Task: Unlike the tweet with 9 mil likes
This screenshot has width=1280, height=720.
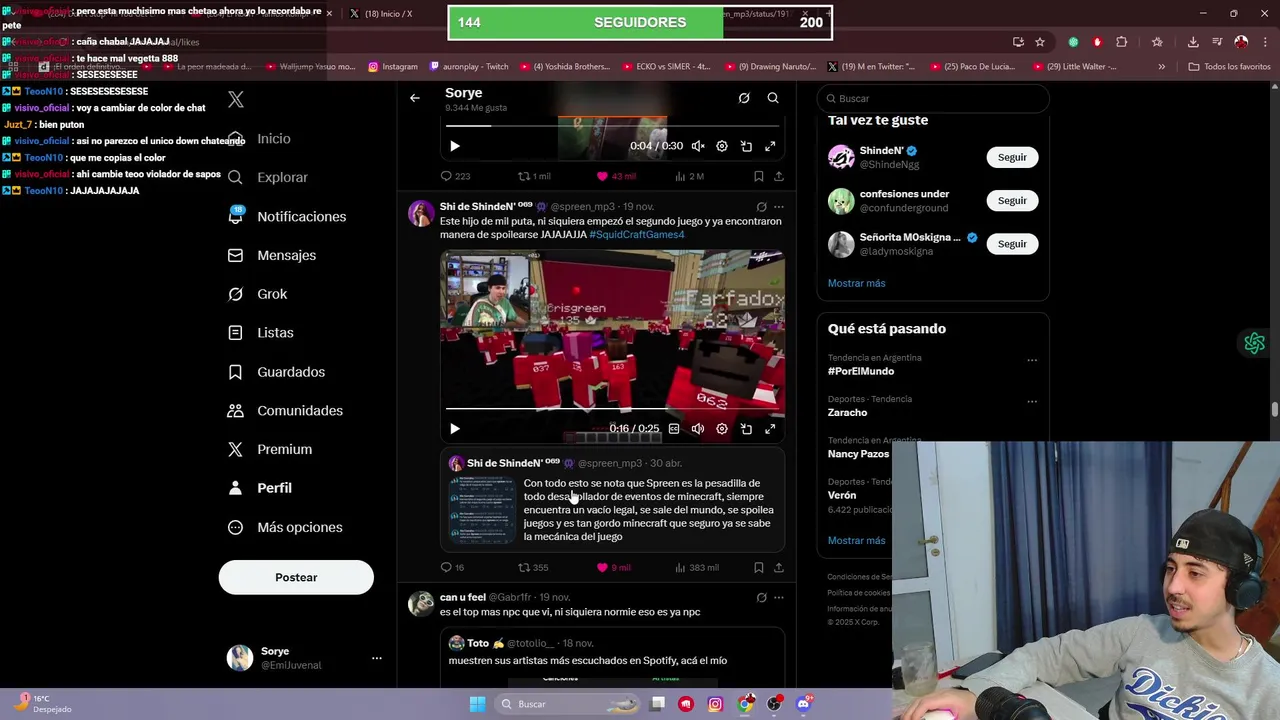Action: 613,567
